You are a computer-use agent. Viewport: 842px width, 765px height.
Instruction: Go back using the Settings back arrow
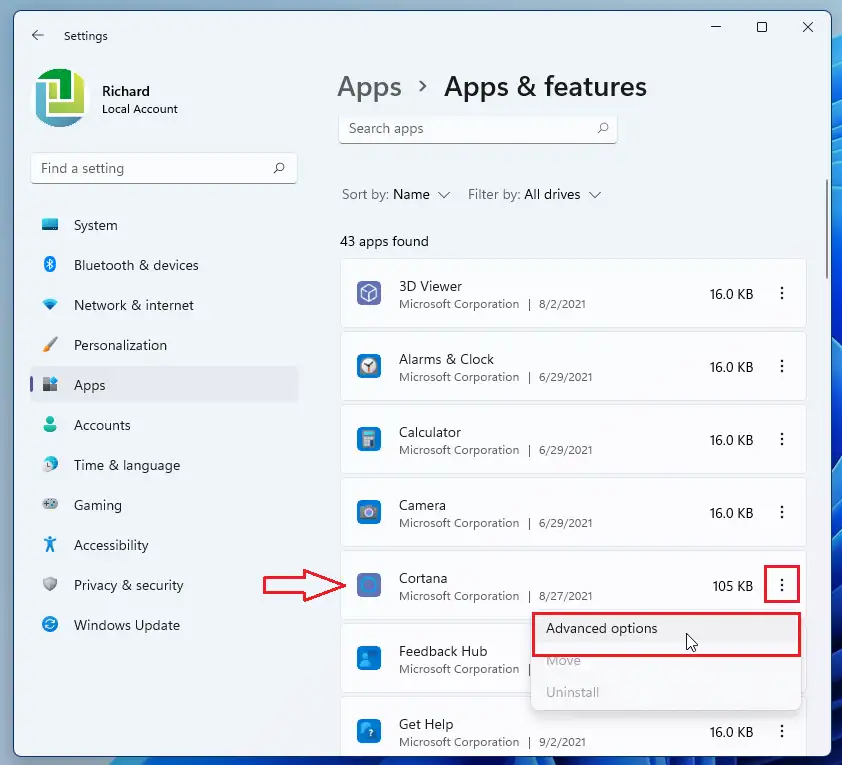click(x=38, y=35)
